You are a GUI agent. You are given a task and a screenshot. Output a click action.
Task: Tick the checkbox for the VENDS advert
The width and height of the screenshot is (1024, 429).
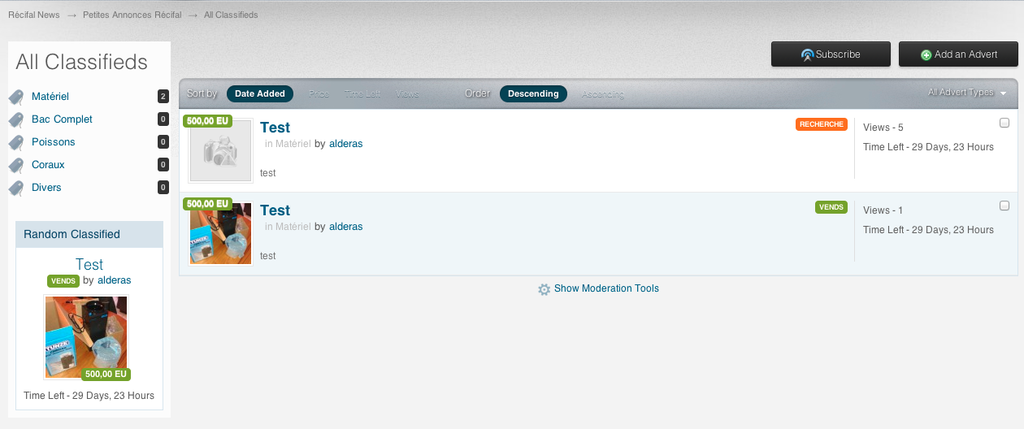click(1004, 206)
